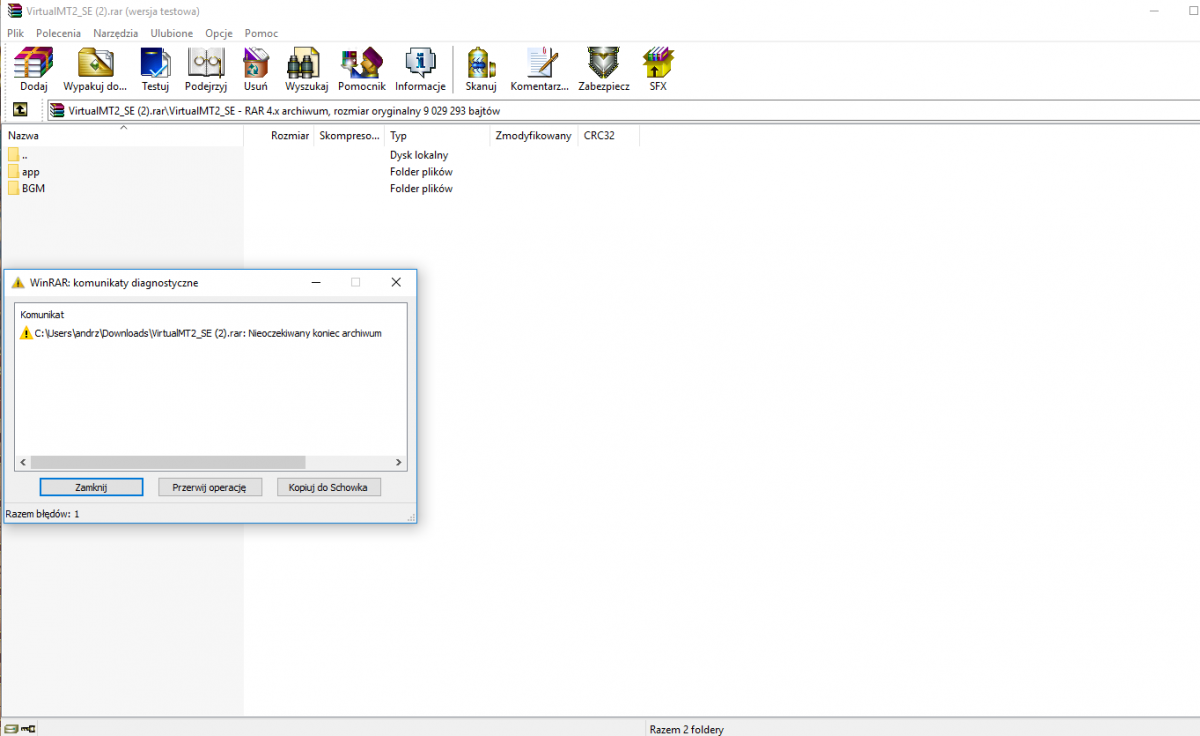Click the "Razem 2 foldery" status text
The image size is (1200, 736).
(x=686, y=730)
